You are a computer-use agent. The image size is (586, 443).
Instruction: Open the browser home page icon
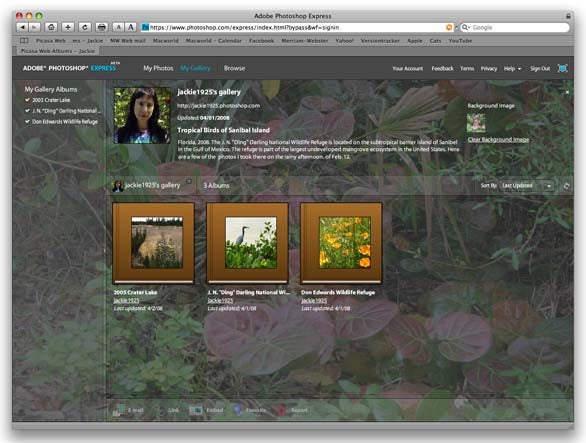(51, 27)
